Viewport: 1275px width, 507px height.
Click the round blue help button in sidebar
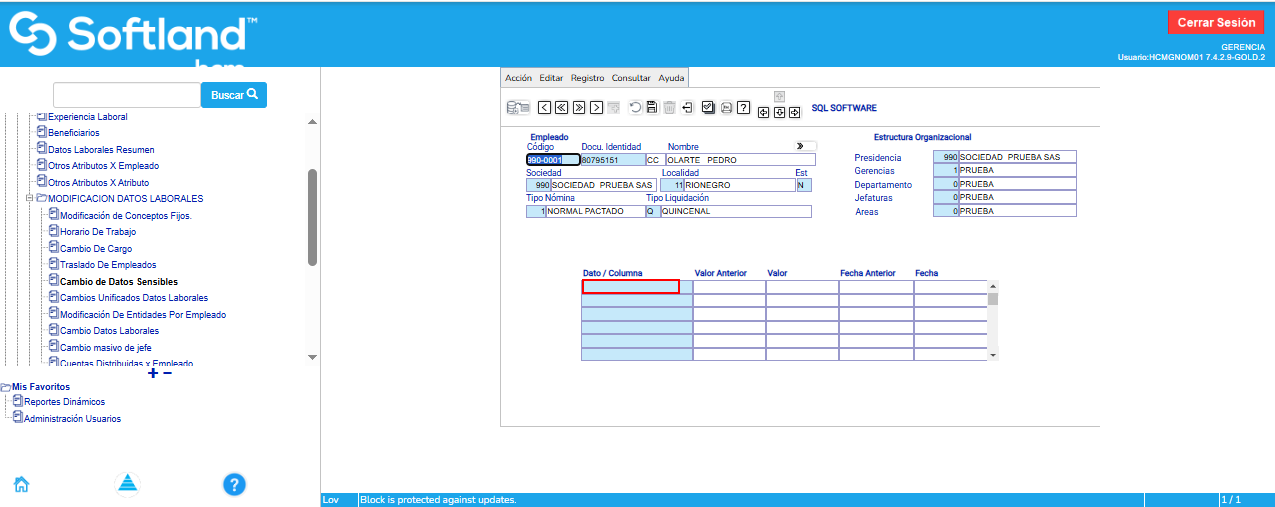pos(234,485)
